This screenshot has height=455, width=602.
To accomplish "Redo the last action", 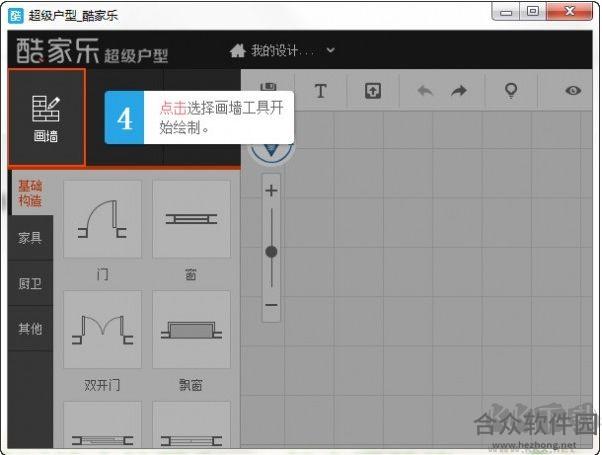I will pyautogui.click(x=459, y=91).
